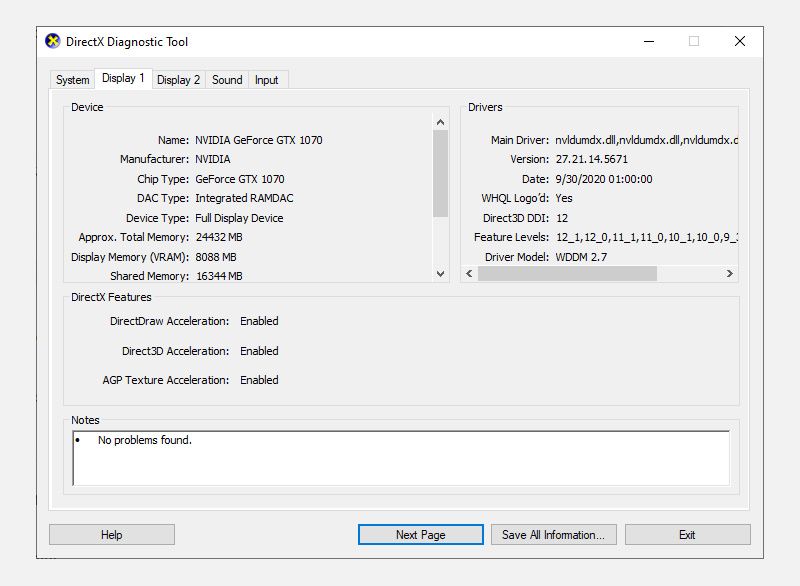Click the Drivers panel right scroll arrow

point(731,273)
